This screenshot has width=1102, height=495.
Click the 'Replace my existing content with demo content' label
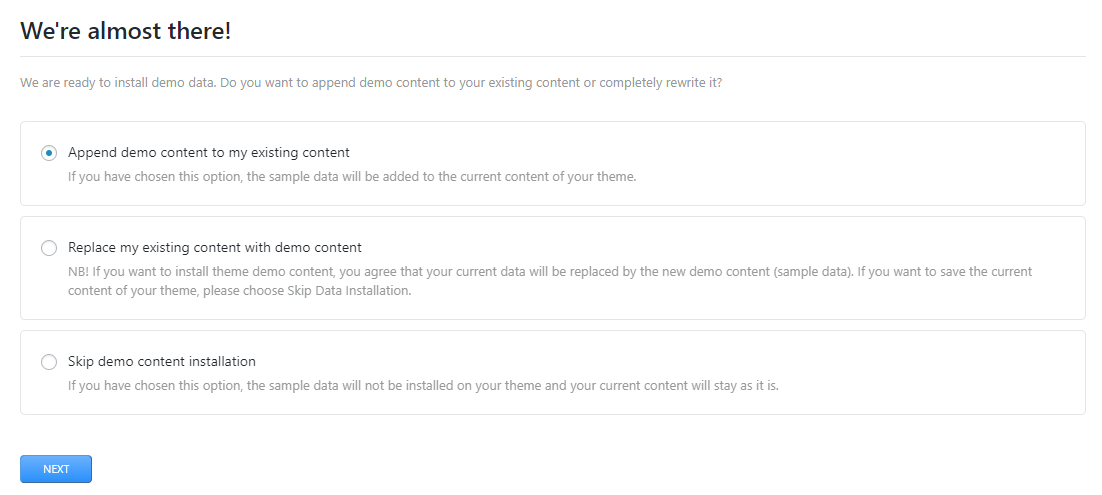214,247
